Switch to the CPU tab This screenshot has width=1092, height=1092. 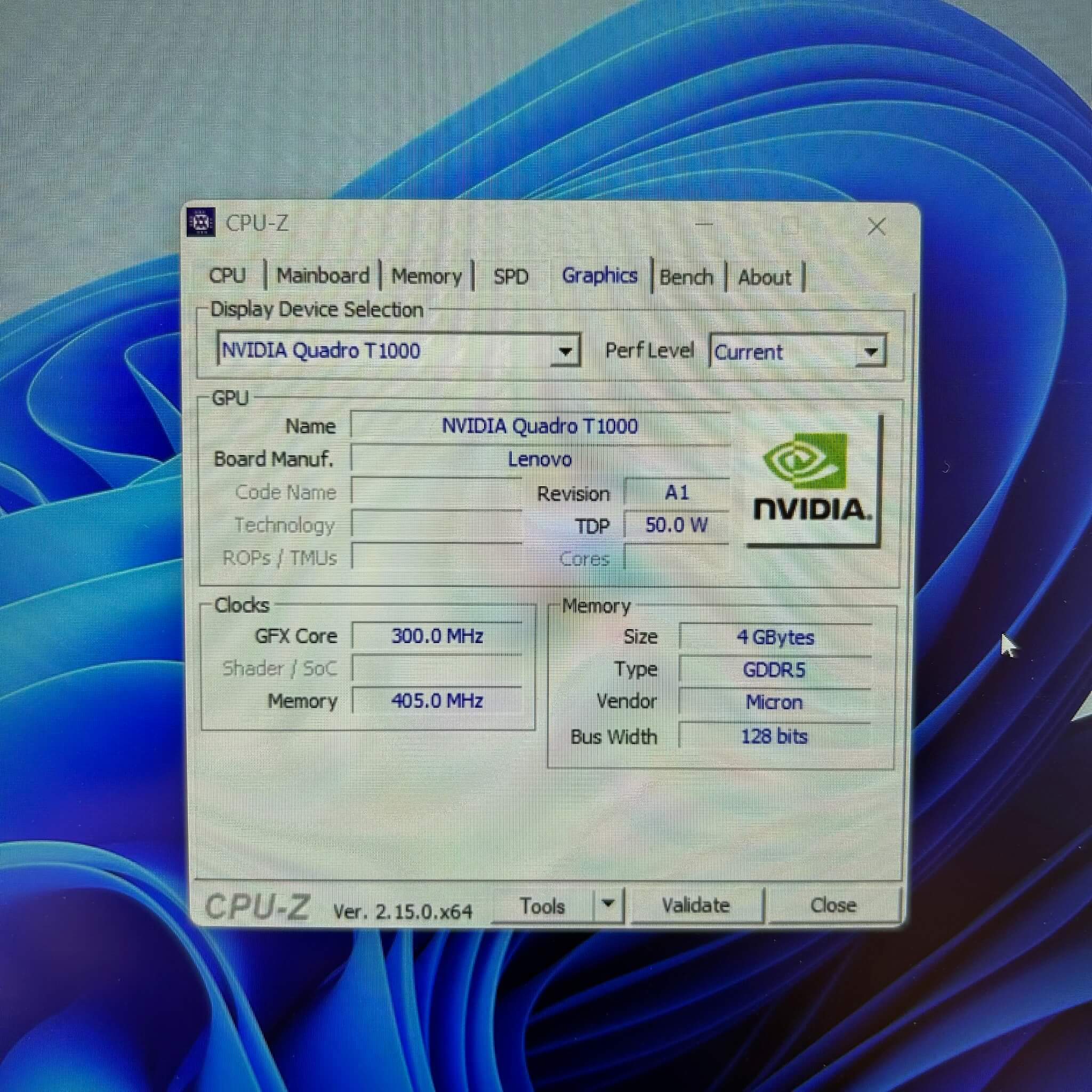pos(227,275)
